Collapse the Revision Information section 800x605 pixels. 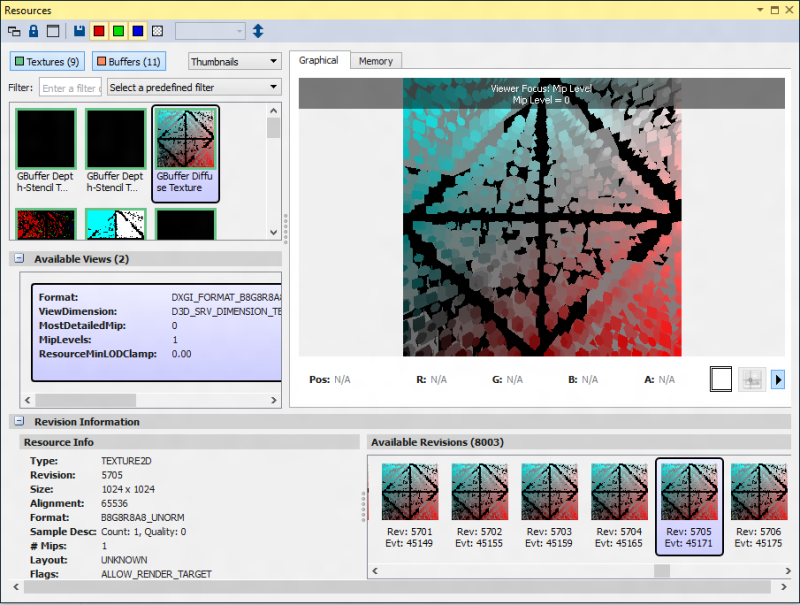(19, 422)
